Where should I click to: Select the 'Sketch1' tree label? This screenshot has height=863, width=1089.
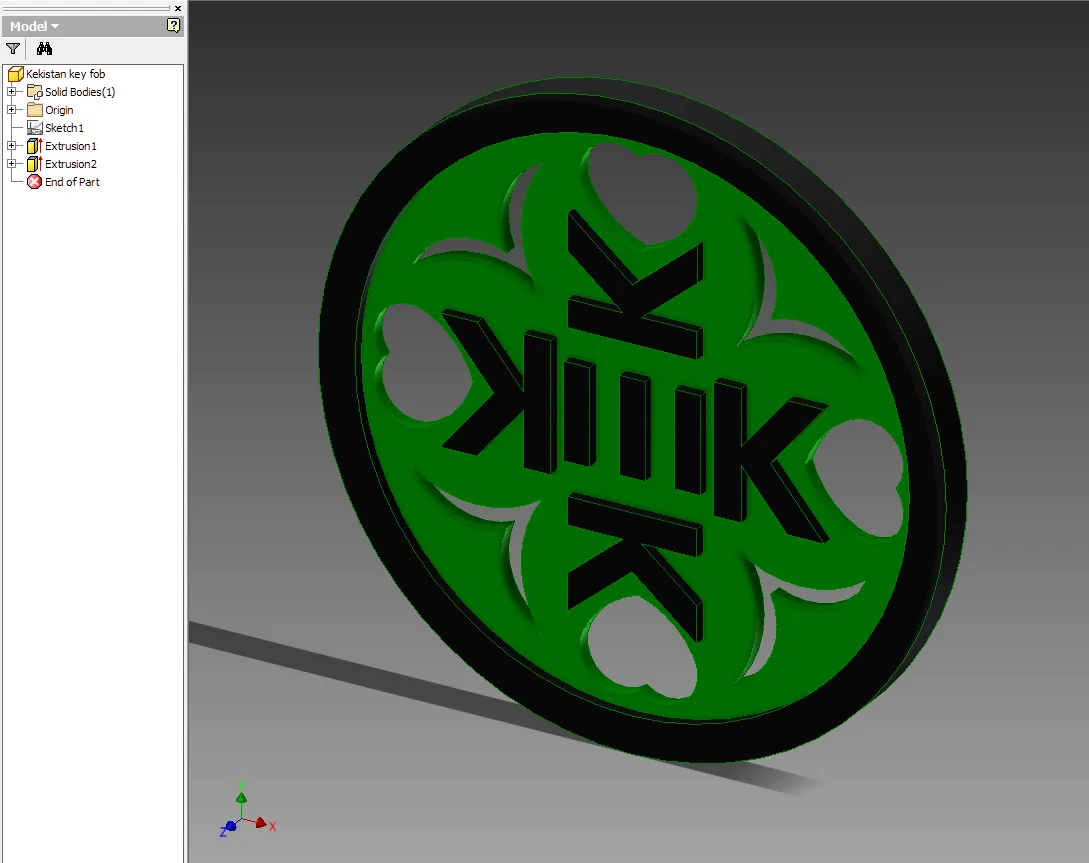pos(64,128)
